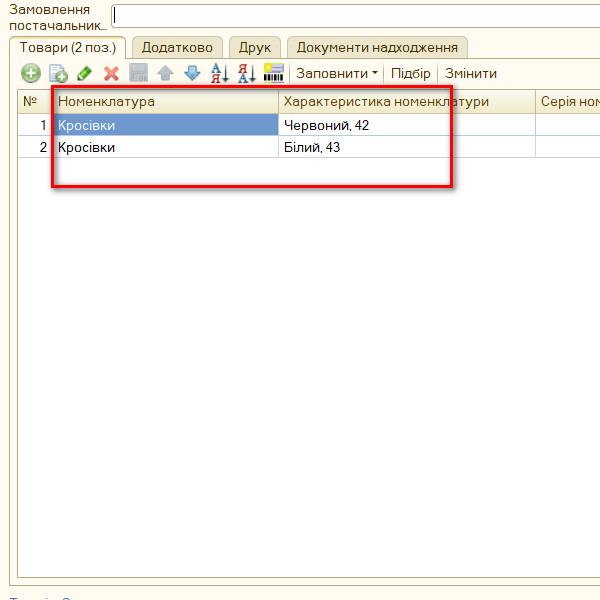Open the Друк tab
Screen dimensions: 600x600
[x=255, y=48]
